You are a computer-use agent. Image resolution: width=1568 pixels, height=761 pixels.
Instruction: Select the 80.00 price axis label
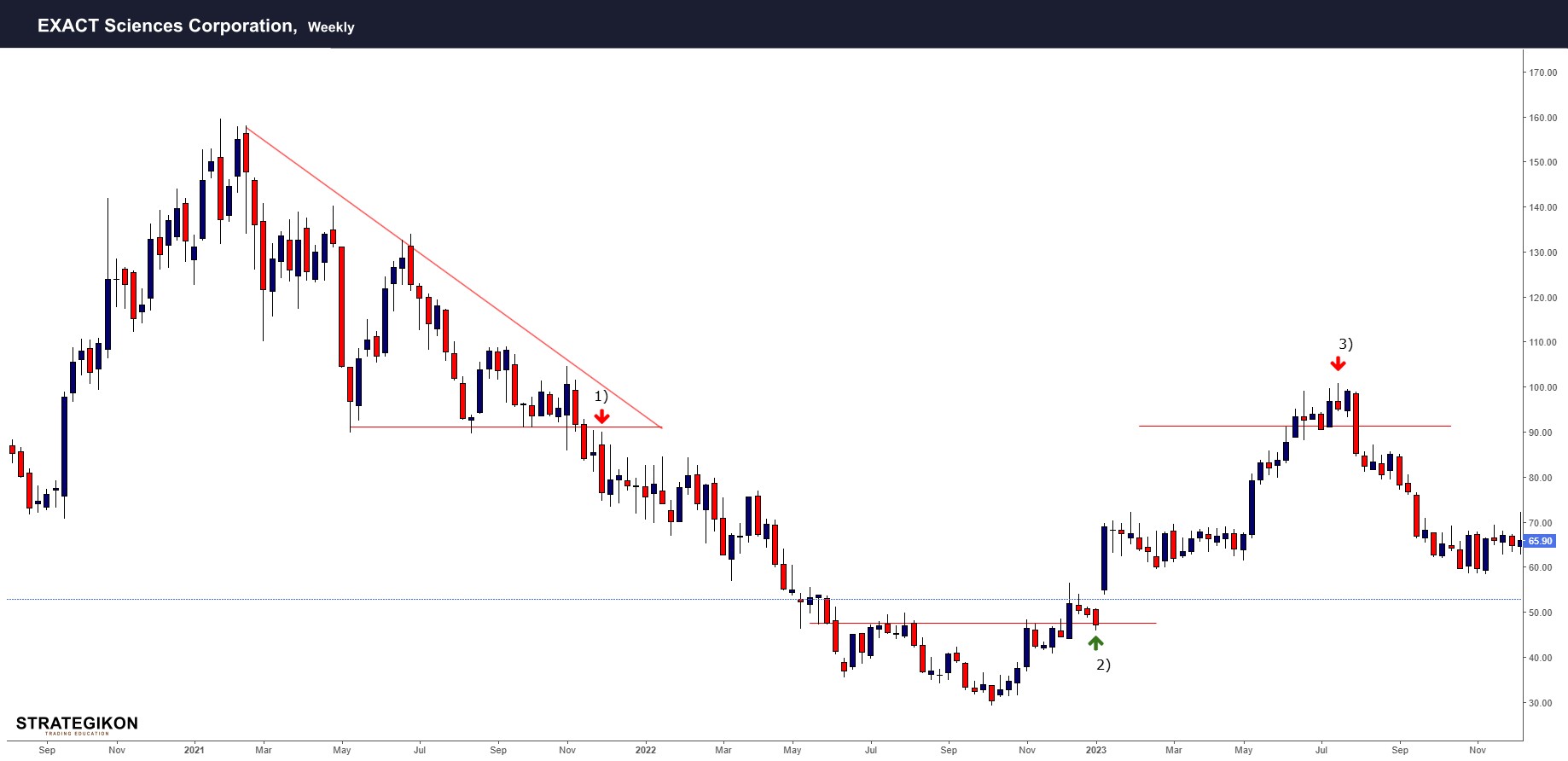click(x=1541, y=478)
